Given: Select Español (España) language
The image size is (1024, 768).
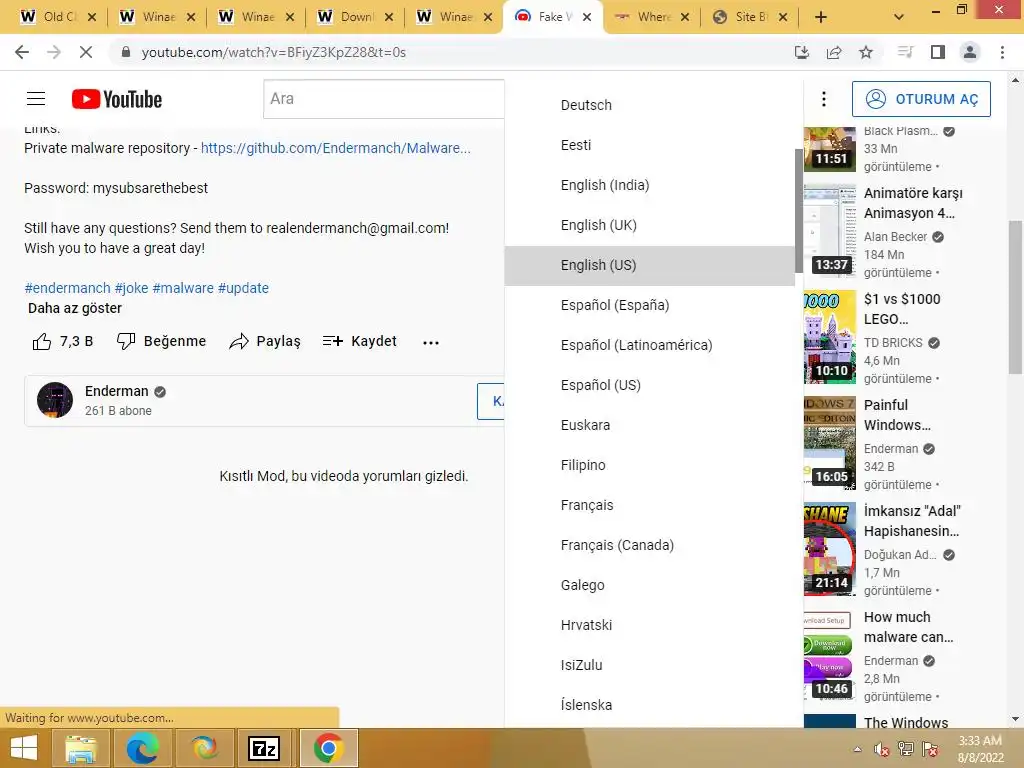Looking at the screenshot, I should [649, 305].
